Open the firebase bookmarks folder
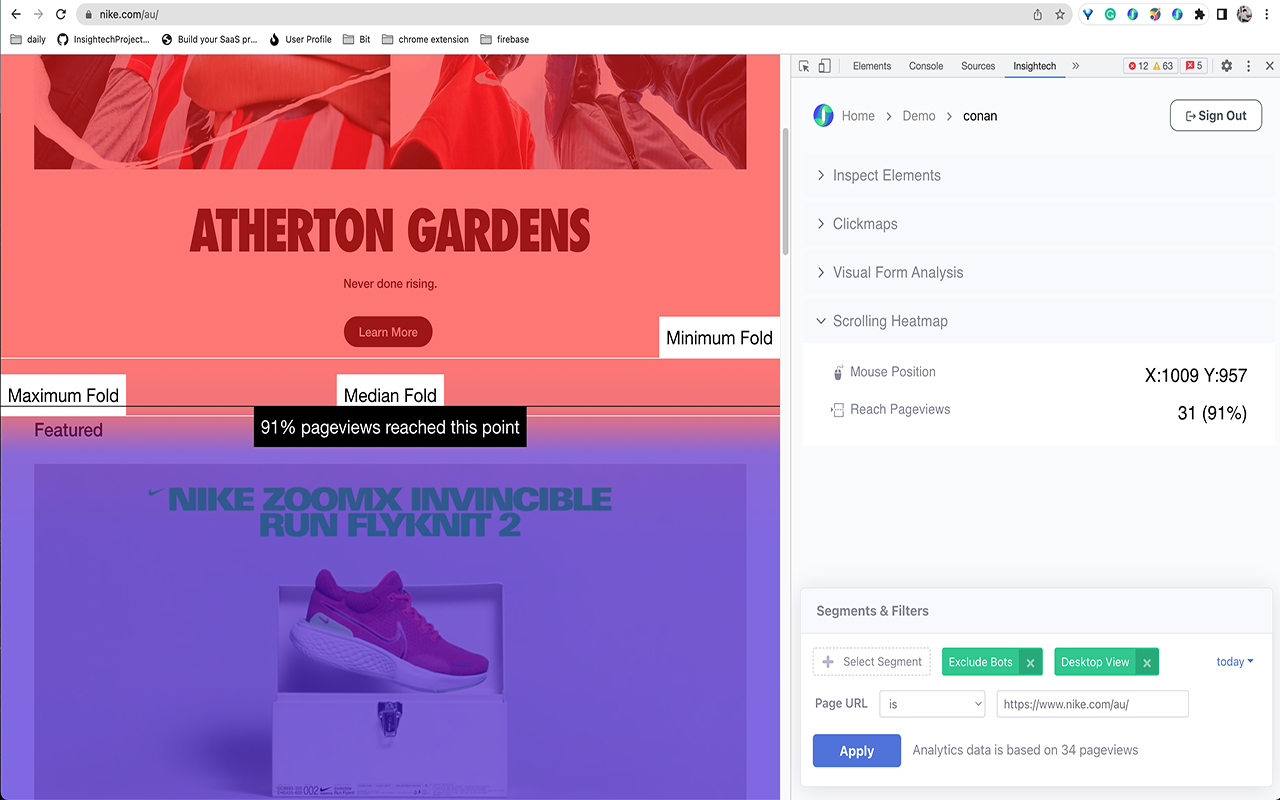The height and width of the screenshot is (800, 1280). [x=505, y=39]
